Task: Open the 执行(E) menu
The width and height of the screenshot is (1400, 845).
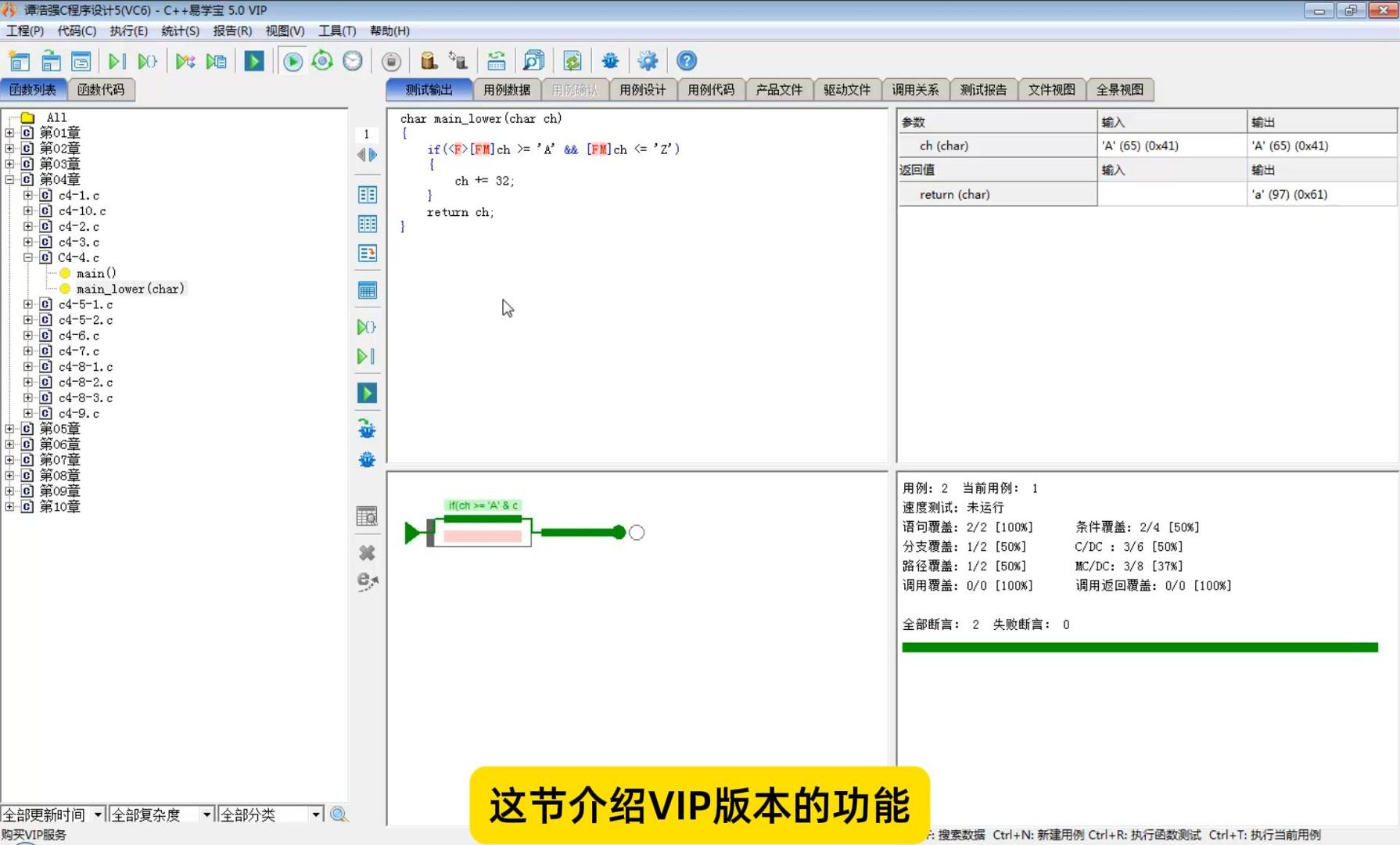Action: [x=128, y=31]
